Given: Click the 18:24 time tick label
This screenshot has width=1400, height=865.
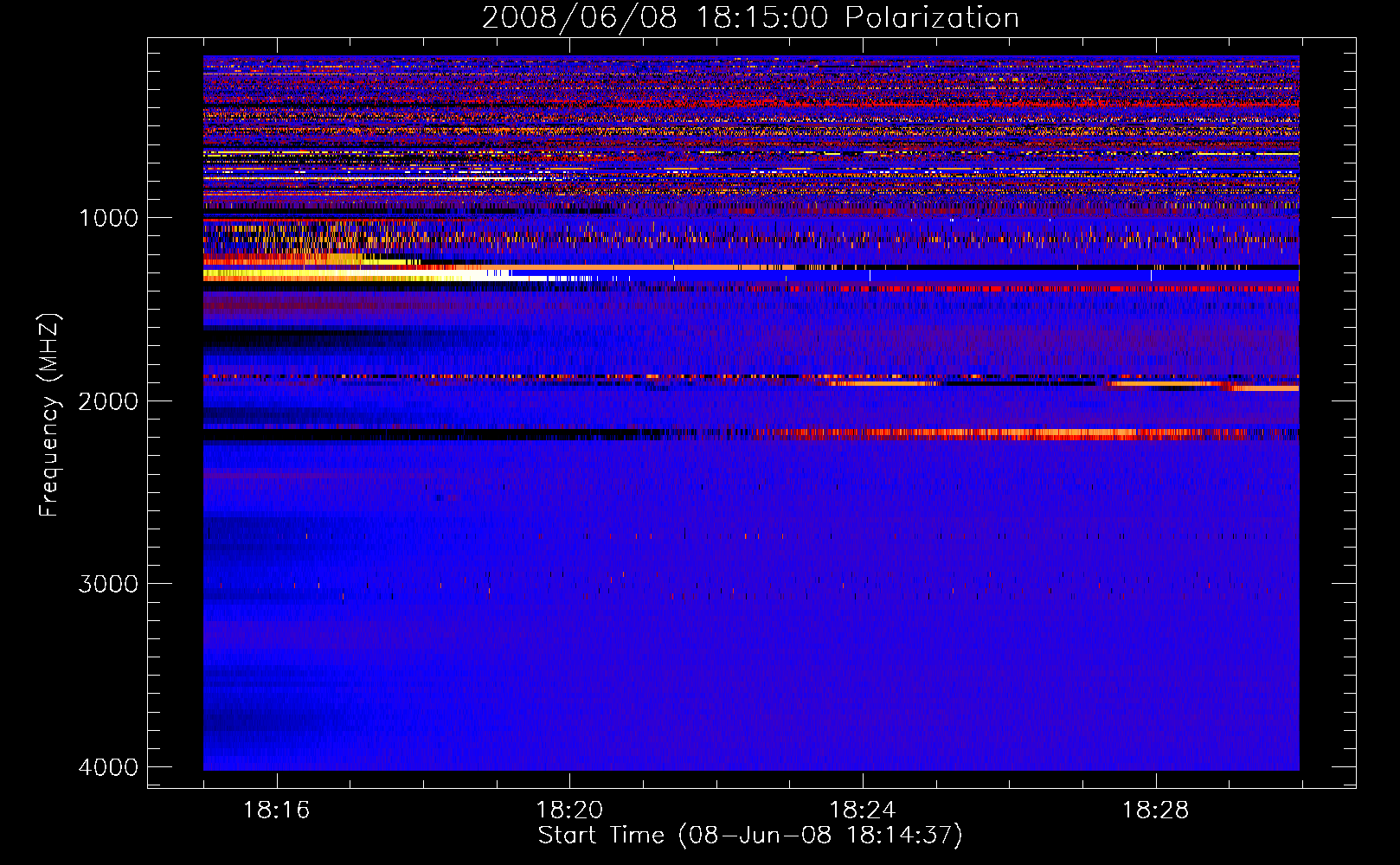Looking at the screenshot, I should pos(863,811).
